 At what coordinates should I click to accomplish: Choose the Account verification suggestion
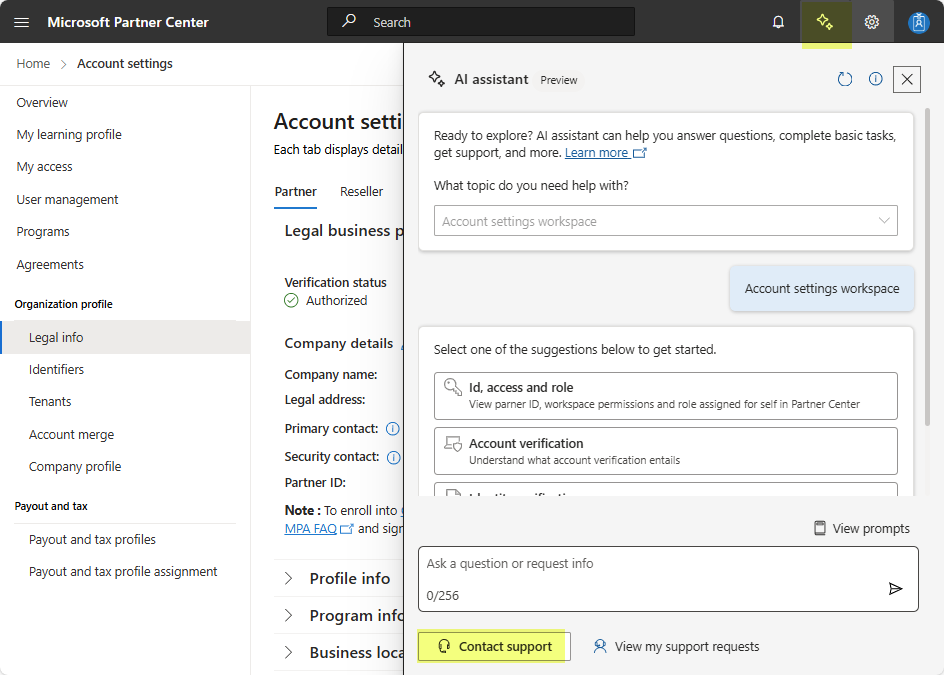pos(665,451)
